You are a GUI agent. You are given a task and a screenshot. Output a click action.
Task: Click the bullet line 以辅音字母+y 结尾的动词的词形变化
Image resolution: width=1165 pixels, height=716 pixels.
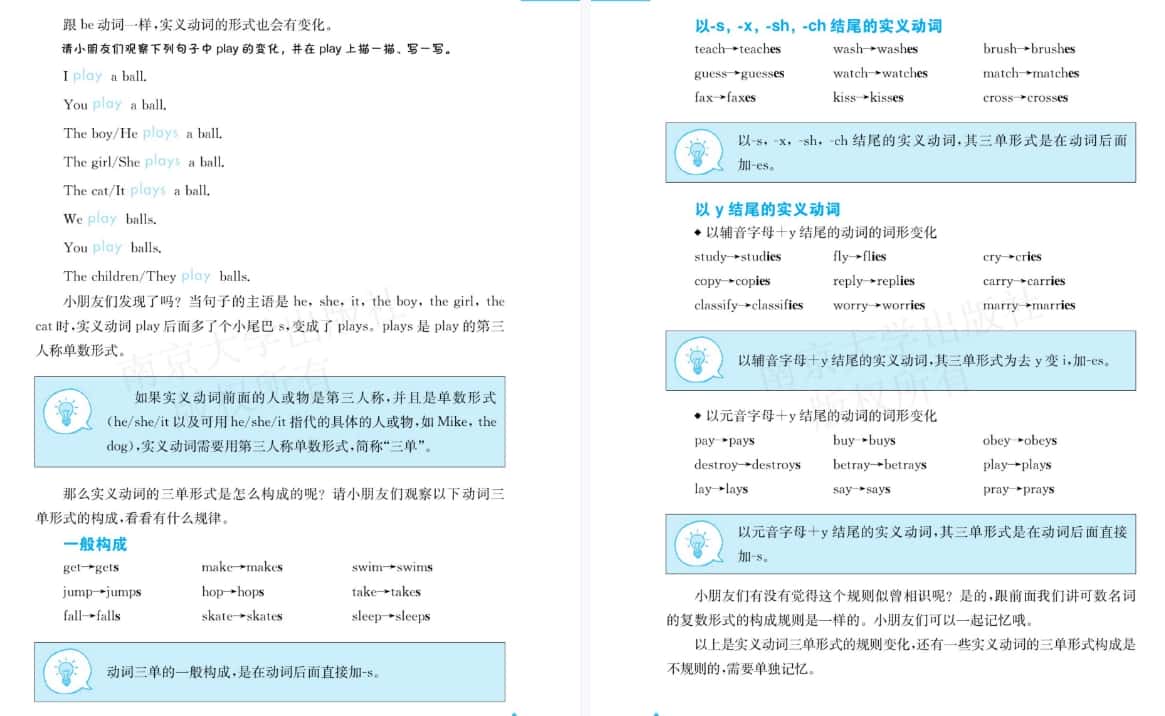(x=815, y=232)
